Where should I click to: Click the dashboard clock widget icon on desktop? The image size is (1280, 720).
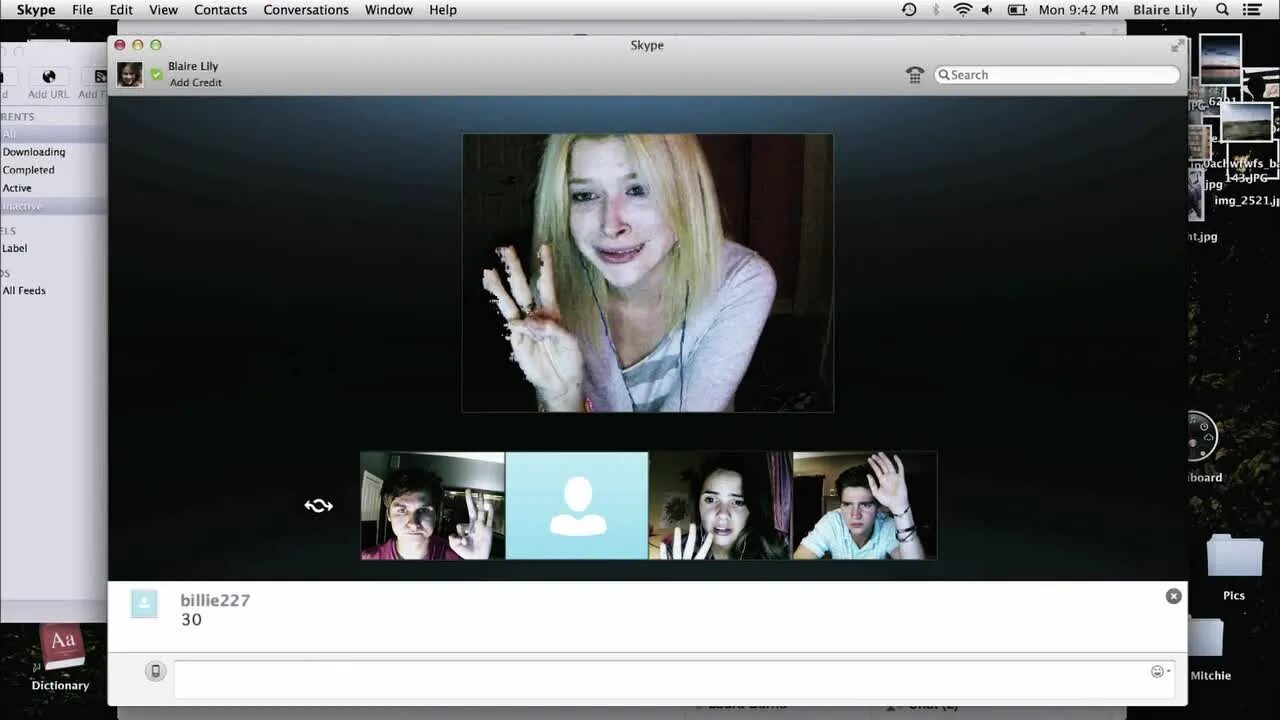[1202, 437]
